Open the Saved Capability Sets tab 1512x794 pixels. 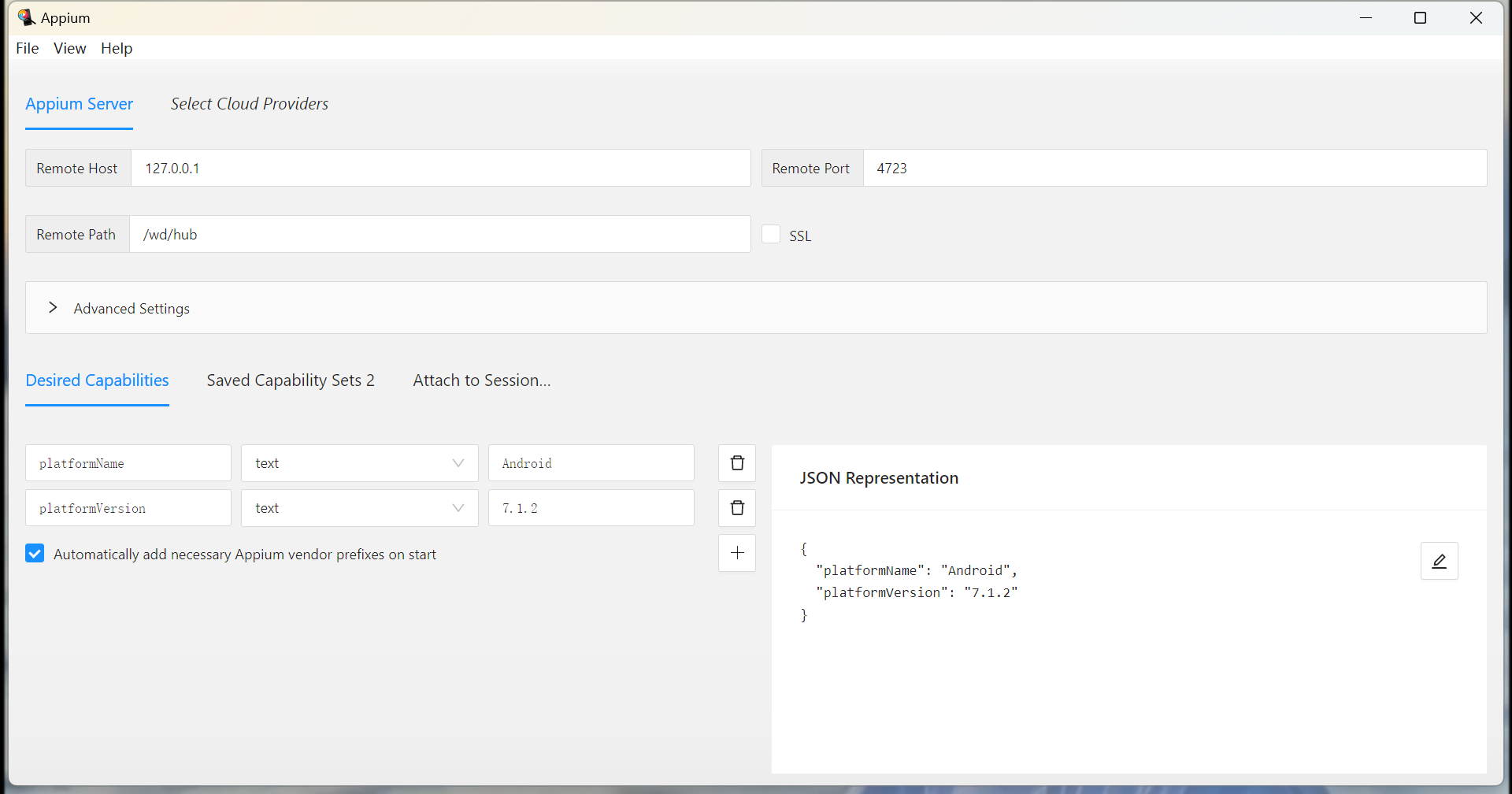291,380
